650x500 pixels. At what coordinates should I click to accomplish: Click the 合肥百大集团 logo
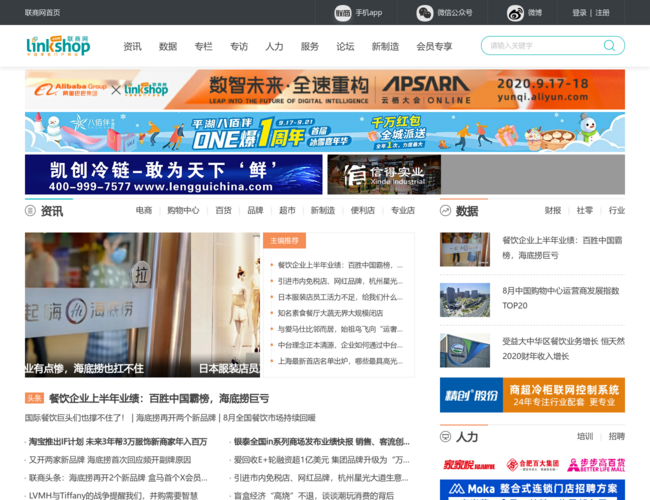[532, 465]
